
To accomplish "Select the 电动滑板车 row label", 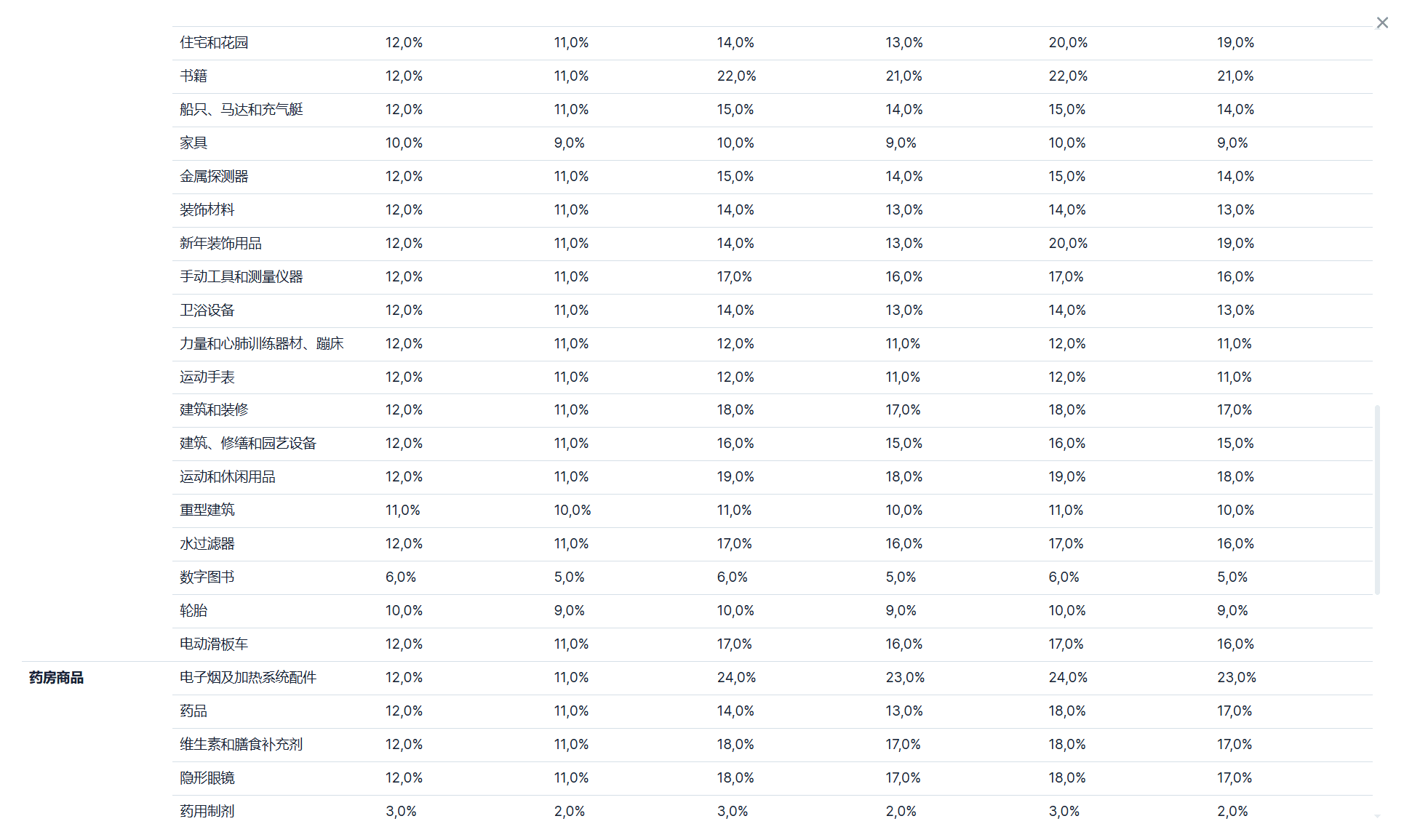I will [214, 644].
